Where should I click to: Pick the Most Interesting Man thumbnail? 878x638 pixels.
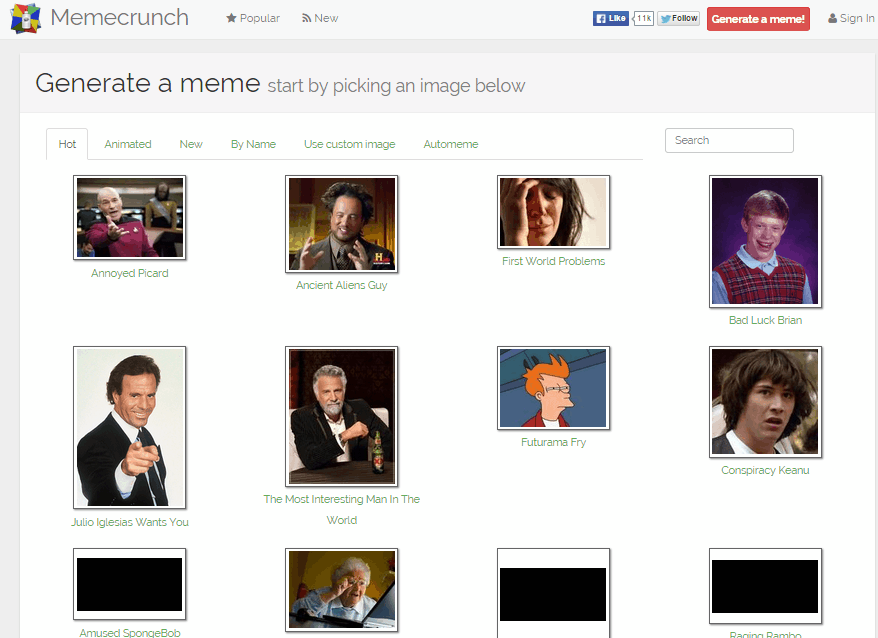click(342, 416)
